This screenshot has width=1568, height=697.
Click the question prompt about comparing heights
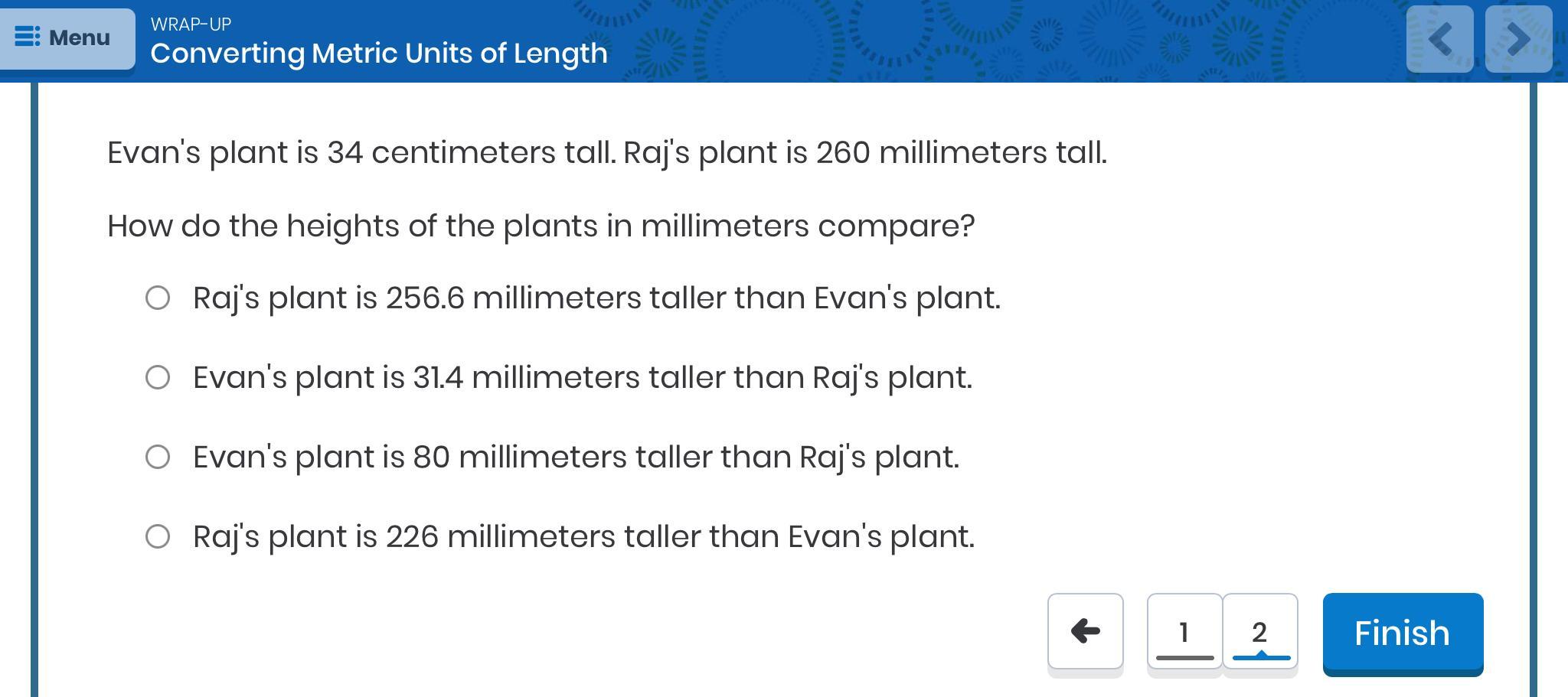[x=541, y=226]
